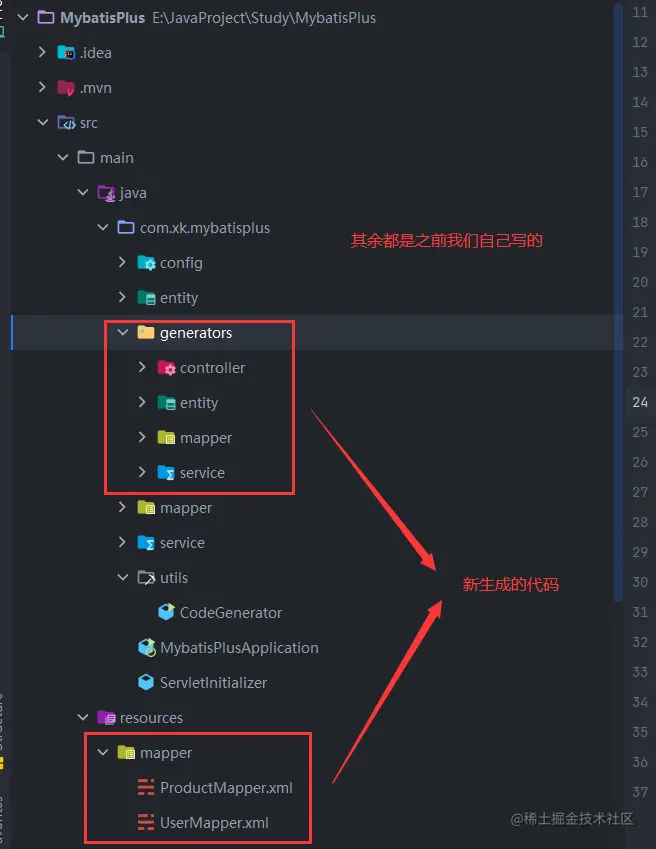Select the ServletInitializer class name
Viewport: 656px width, 849px height.
coord(213,683)
